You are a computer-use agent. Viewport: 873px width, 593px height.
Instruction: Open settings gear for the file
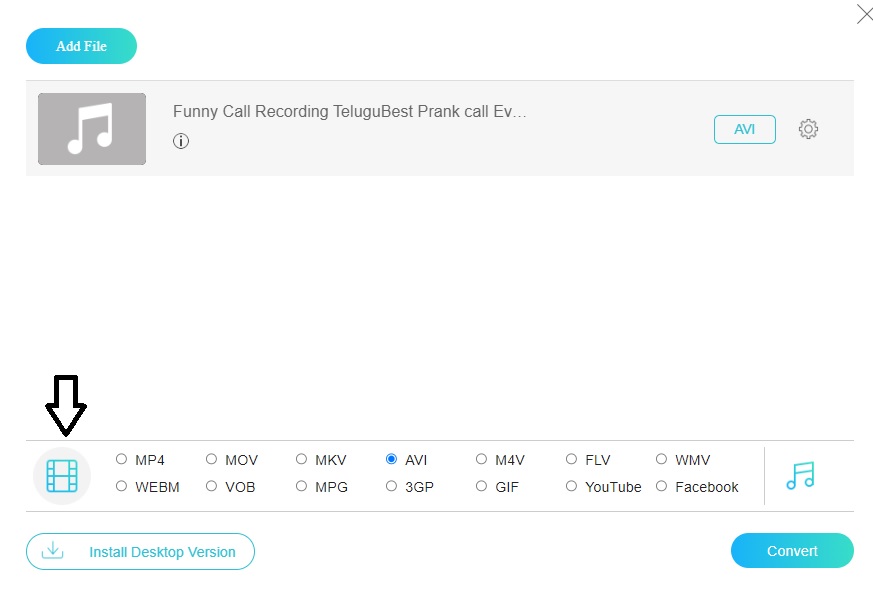click(x=808, y=129)
